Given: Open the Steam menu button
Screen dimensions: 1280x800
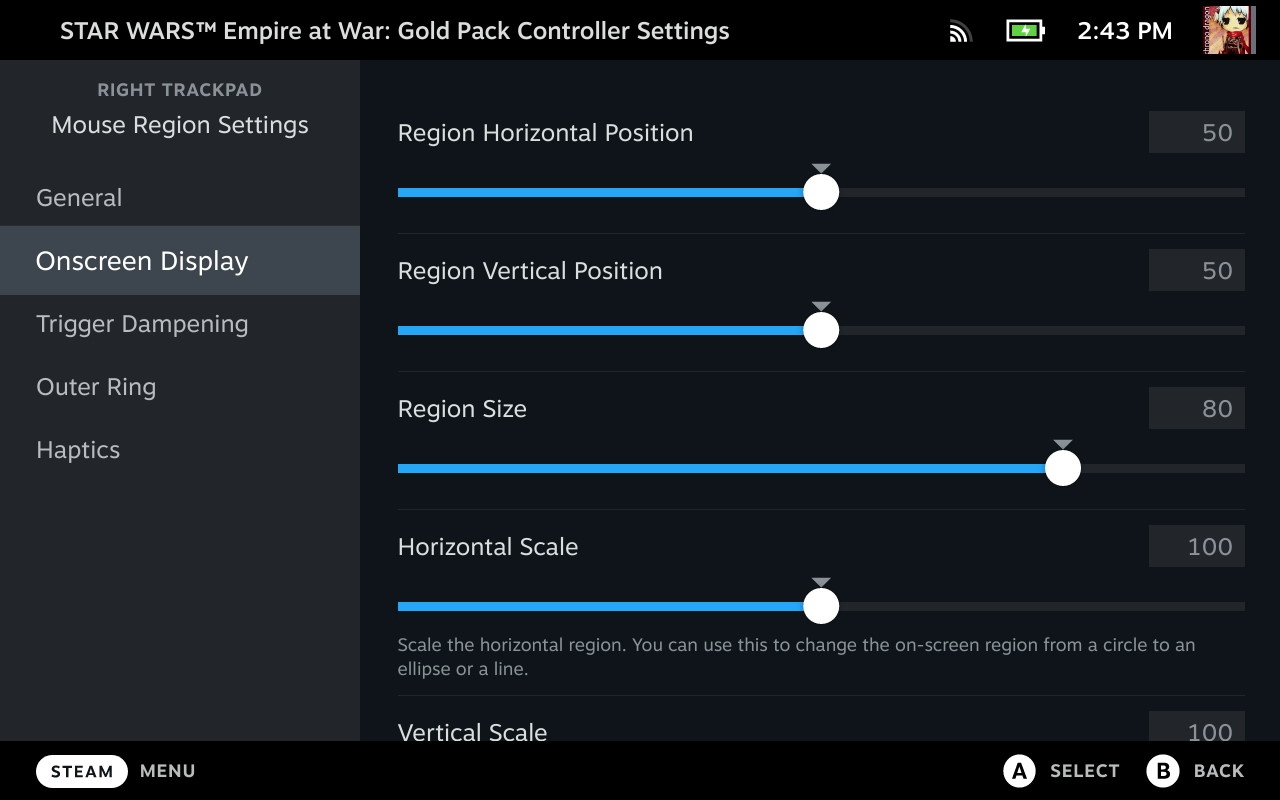Looking at the screenshot, I should coord(82,771).
